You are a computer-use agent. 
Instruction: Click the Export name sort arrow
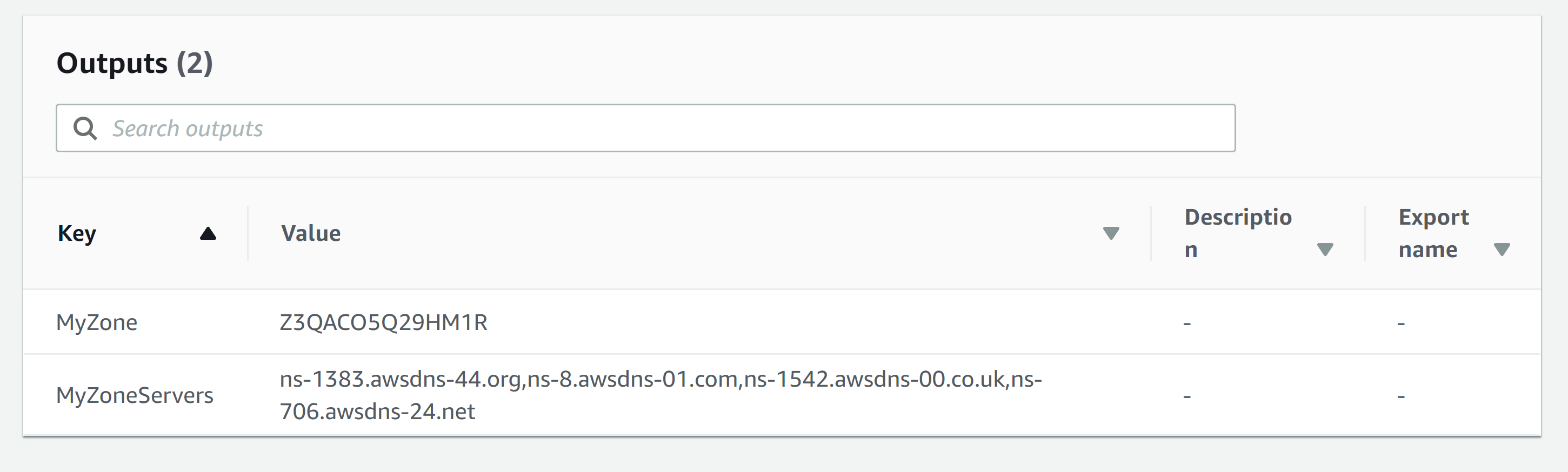coord(1502,250)
